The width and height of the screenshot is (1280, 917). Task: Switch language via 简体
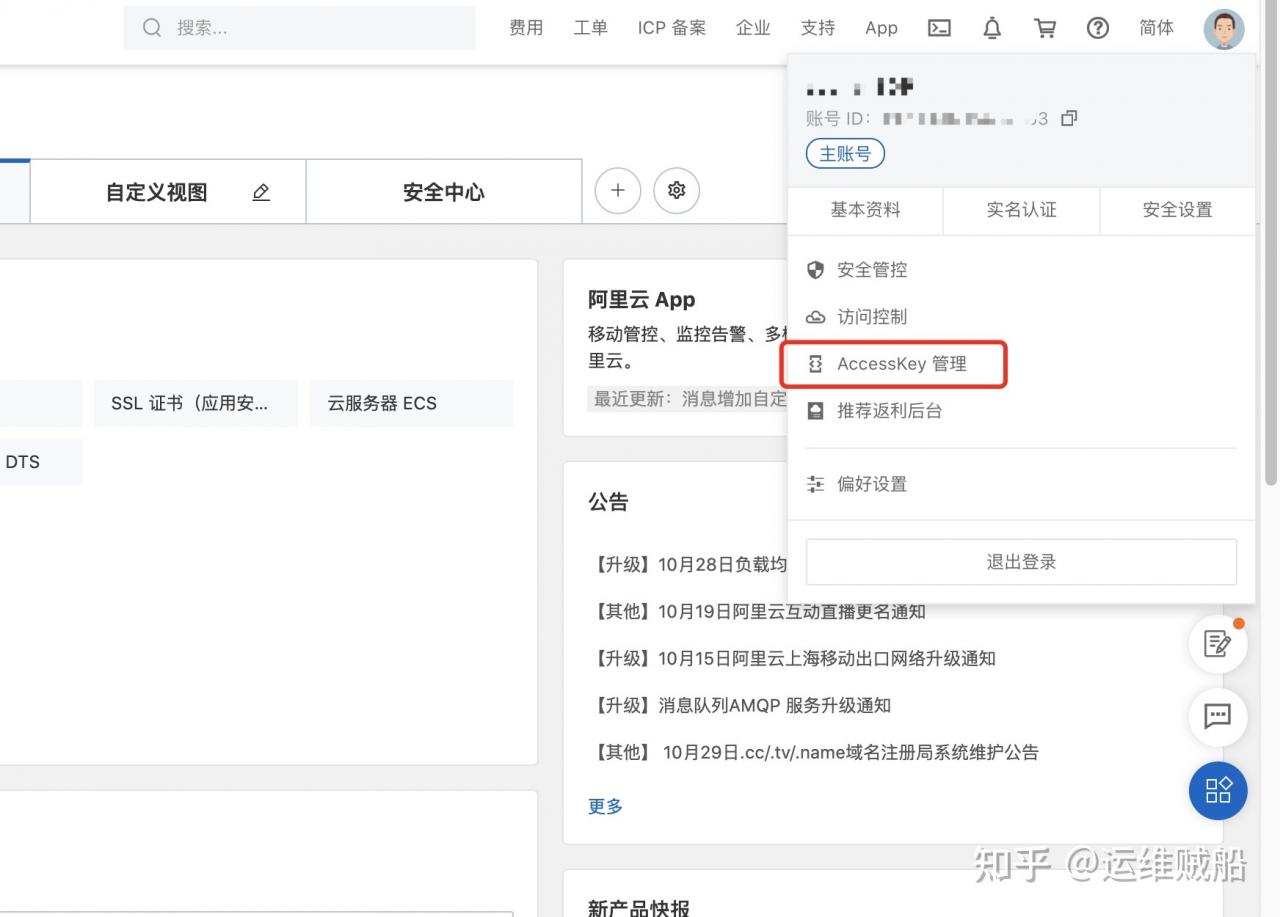click(x=1157, y=28)
